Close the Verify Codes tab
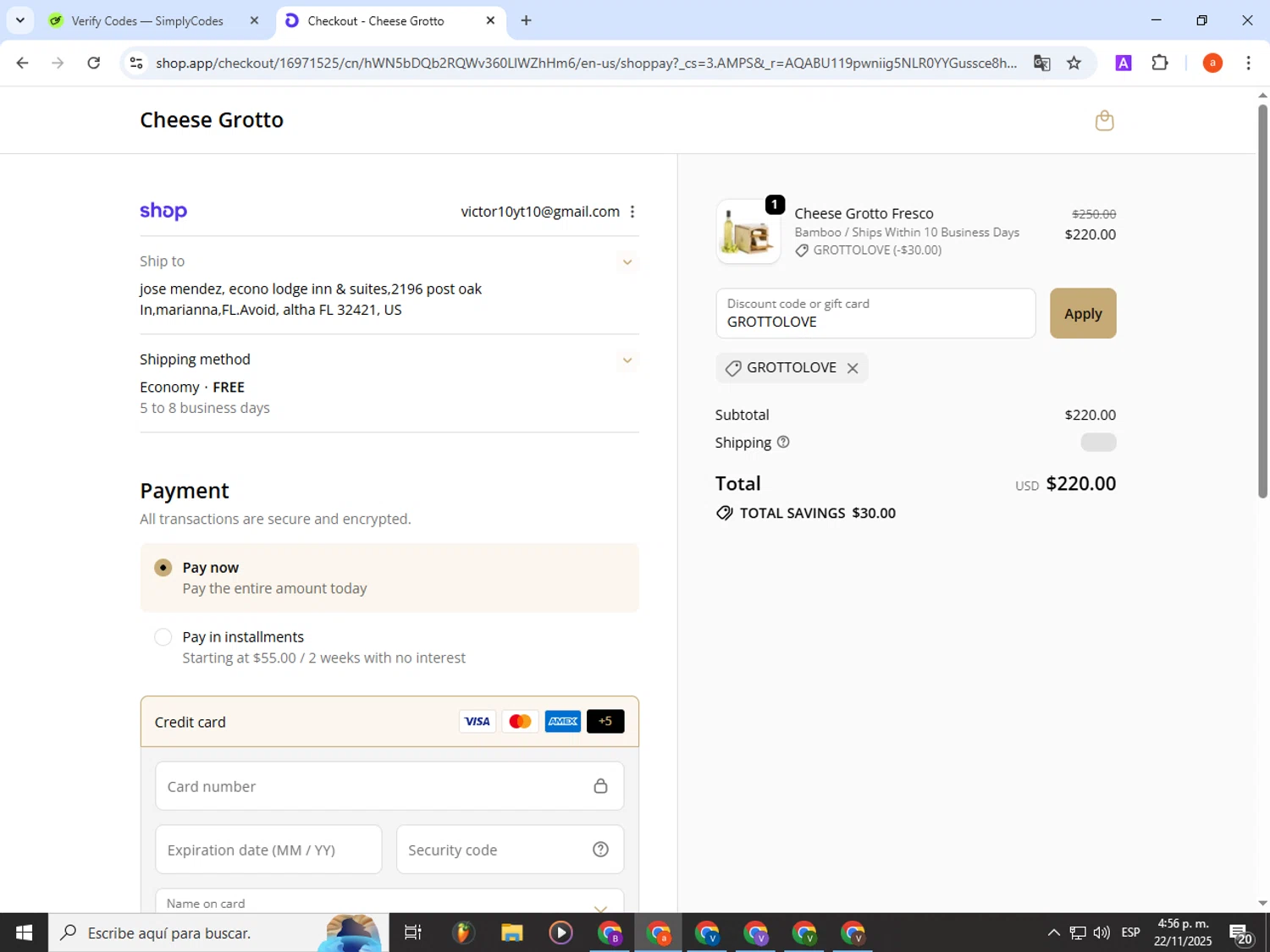The image size is (1270, 952). pyautogui.click(x=254, y=20)
